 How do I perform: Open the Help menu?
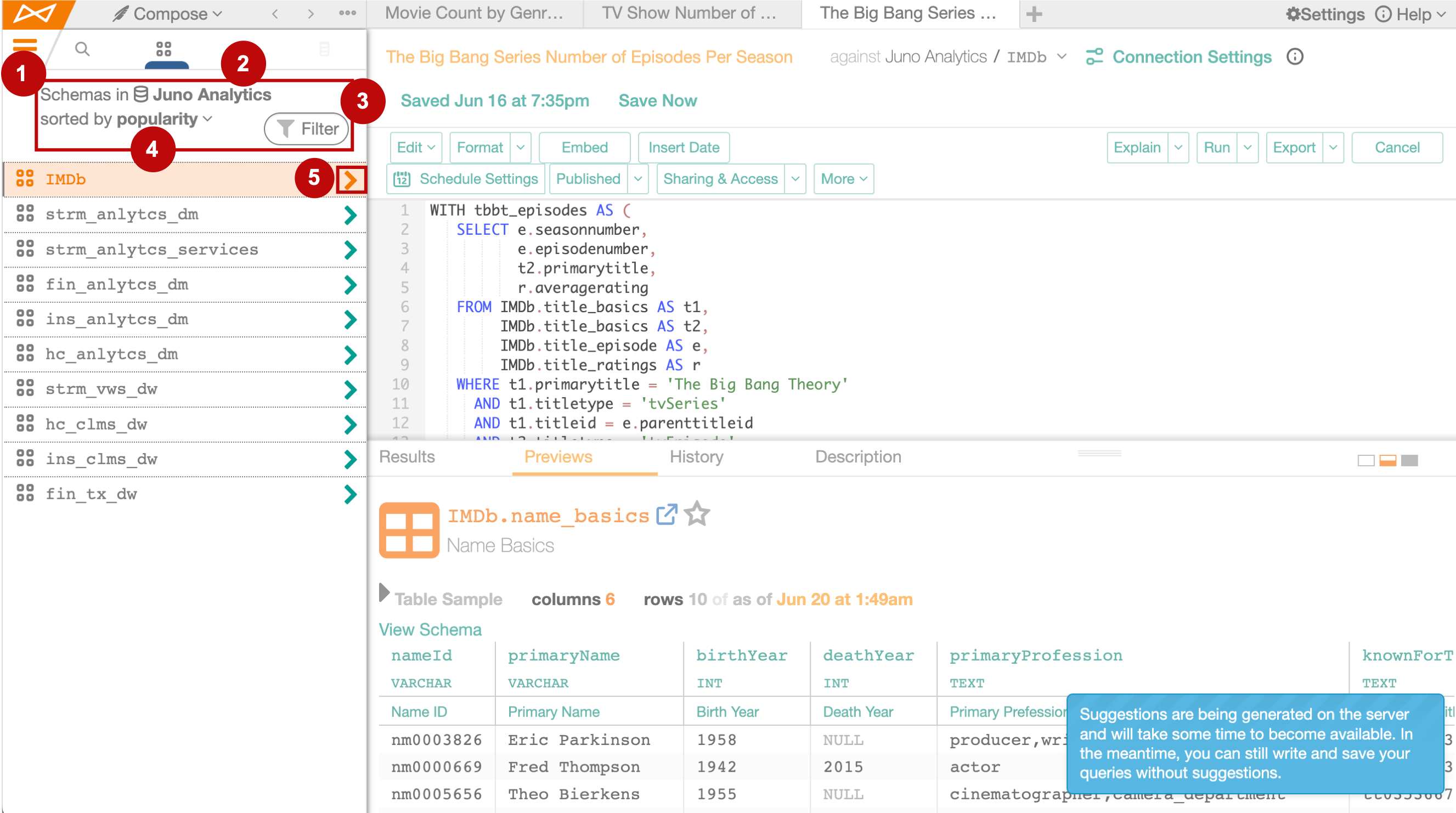[x=1410, y=14]
